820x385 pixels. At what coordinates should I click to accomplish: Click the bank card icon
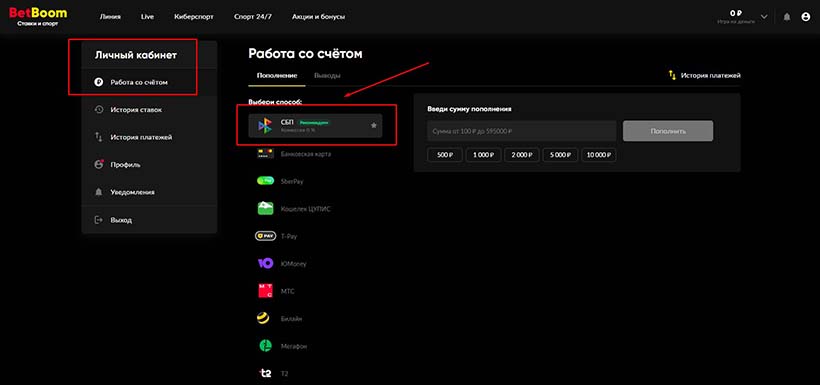pyautogui.click(x=265, y=154)
